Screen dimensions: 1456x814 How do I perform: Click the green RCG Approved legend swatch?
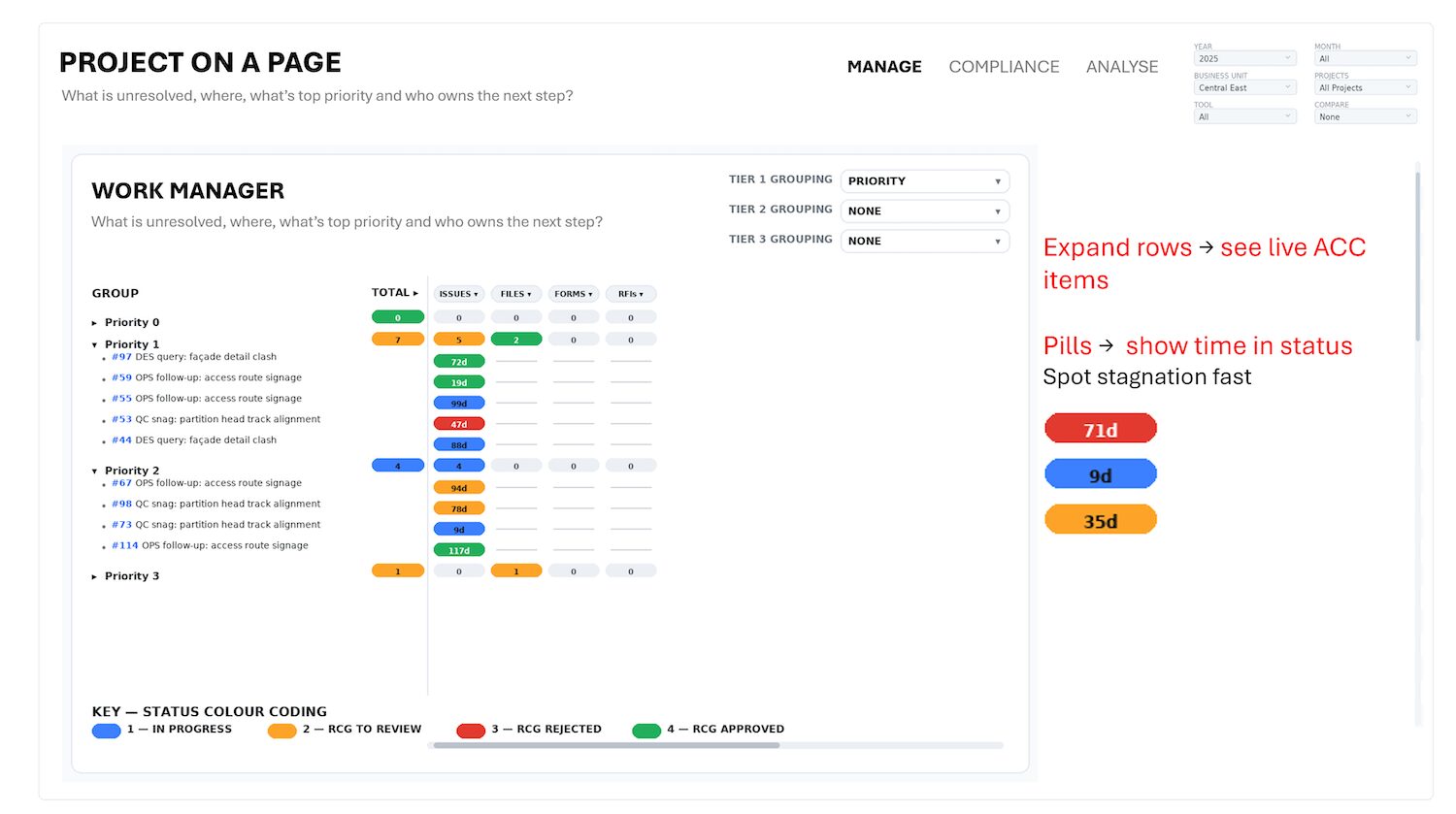[646, 729]
